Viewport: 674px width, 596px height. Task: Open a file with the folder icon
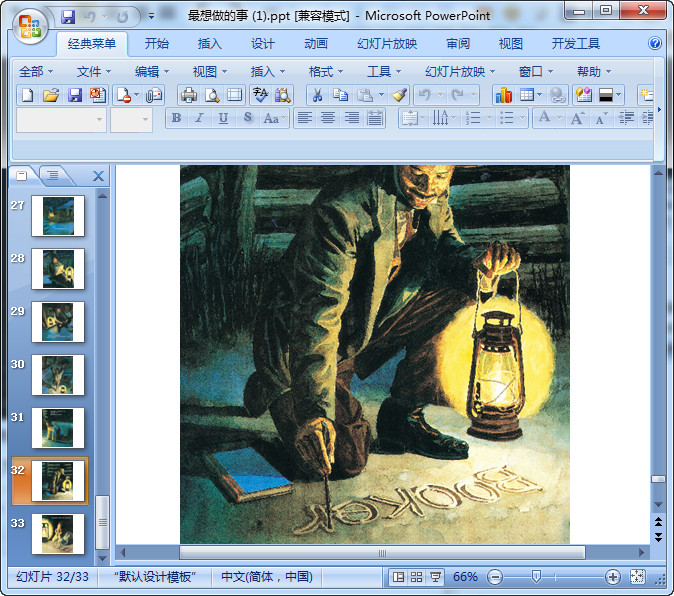[x=51, y=95]
